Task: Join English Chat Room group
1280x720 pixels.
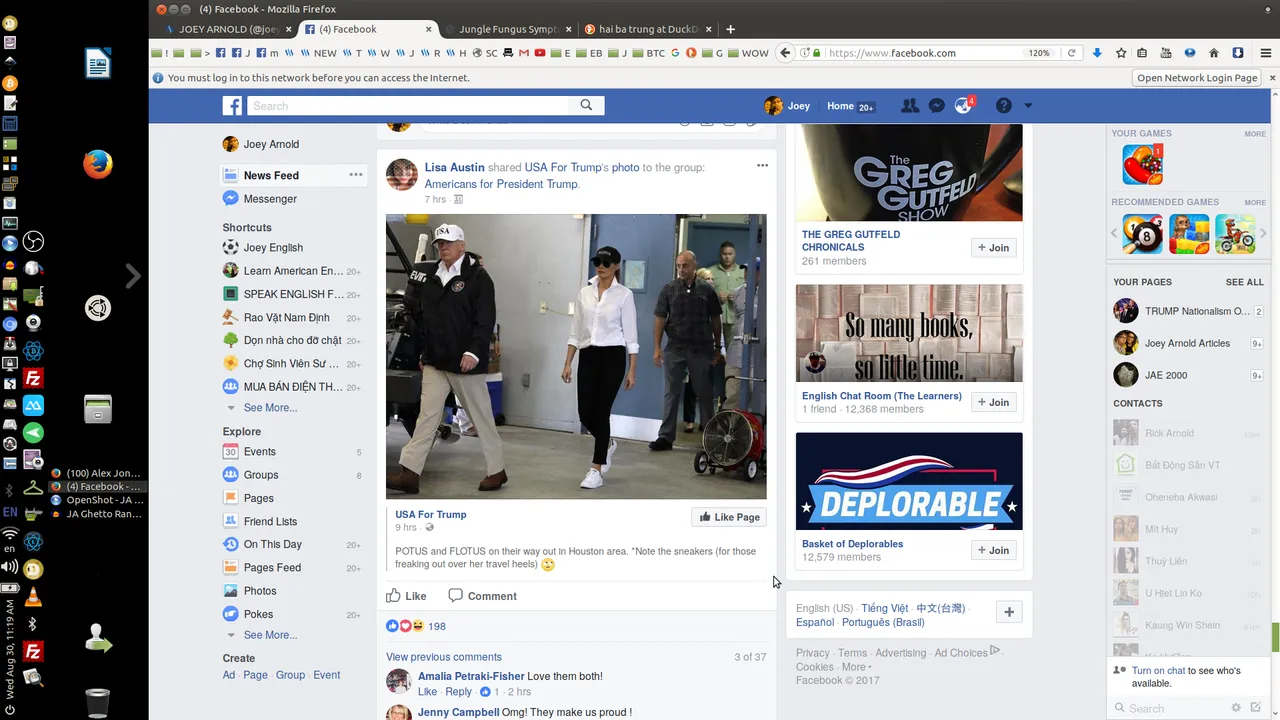Action: (993, 402)
